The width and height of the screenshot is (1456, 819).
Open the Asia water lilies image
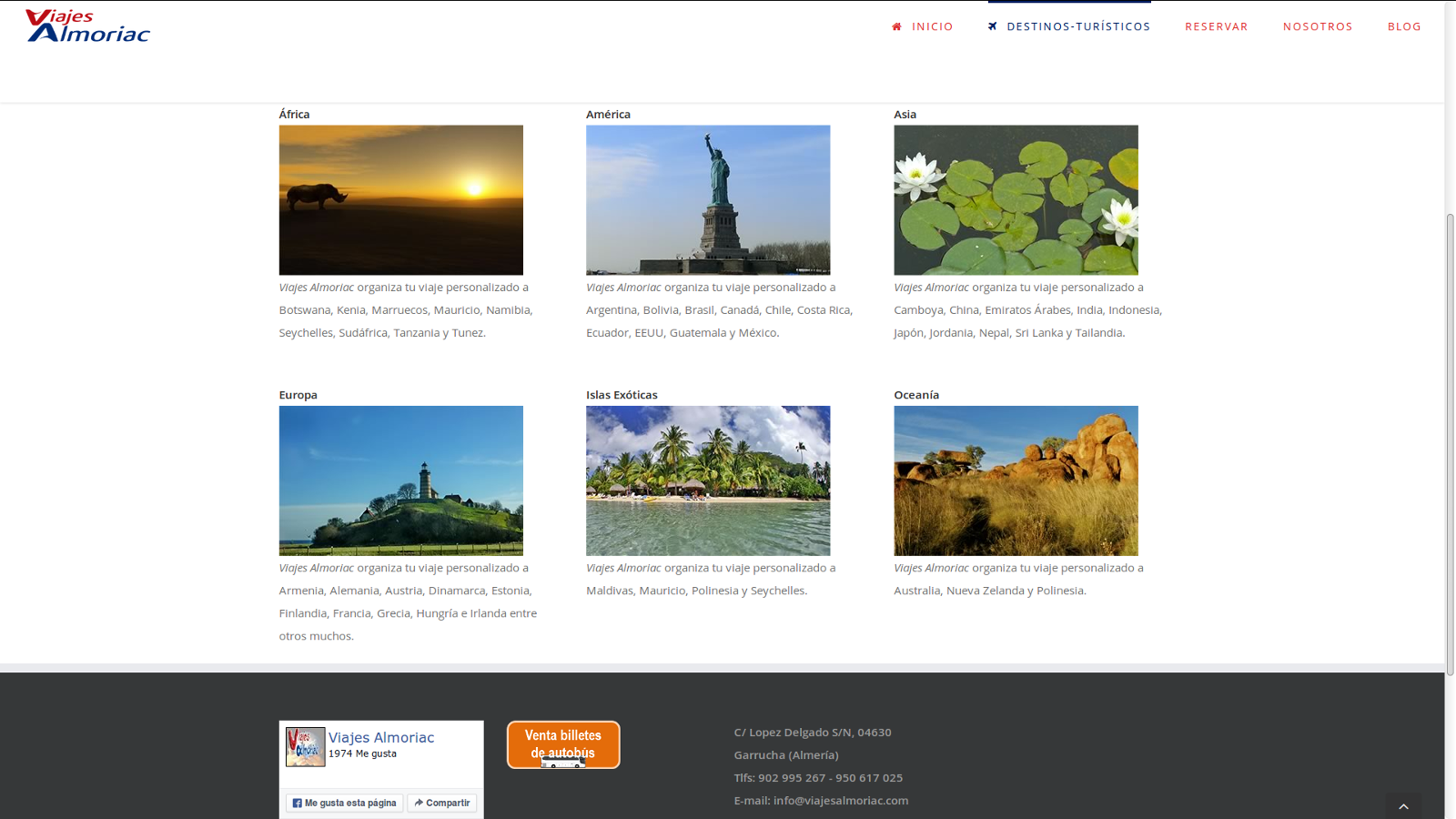tap(1016, 200)
